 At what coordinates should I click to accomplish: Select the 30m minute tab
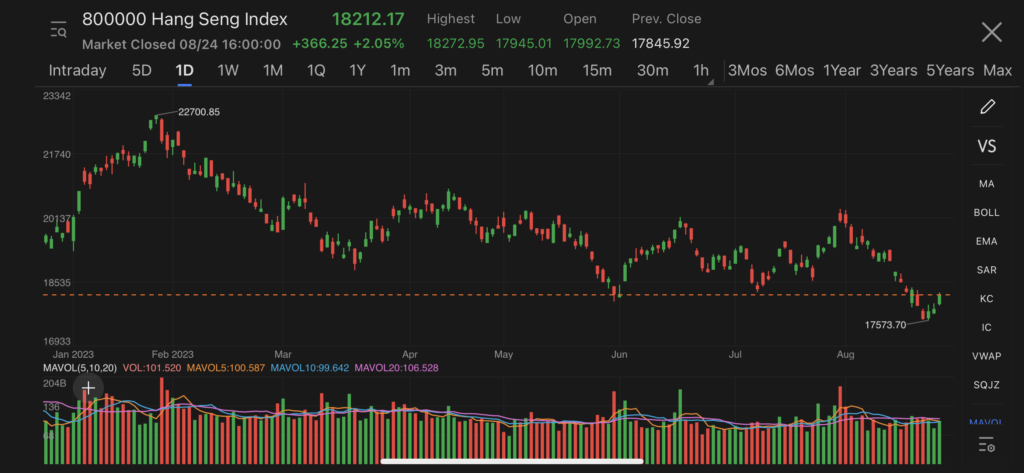pos(652,71)
